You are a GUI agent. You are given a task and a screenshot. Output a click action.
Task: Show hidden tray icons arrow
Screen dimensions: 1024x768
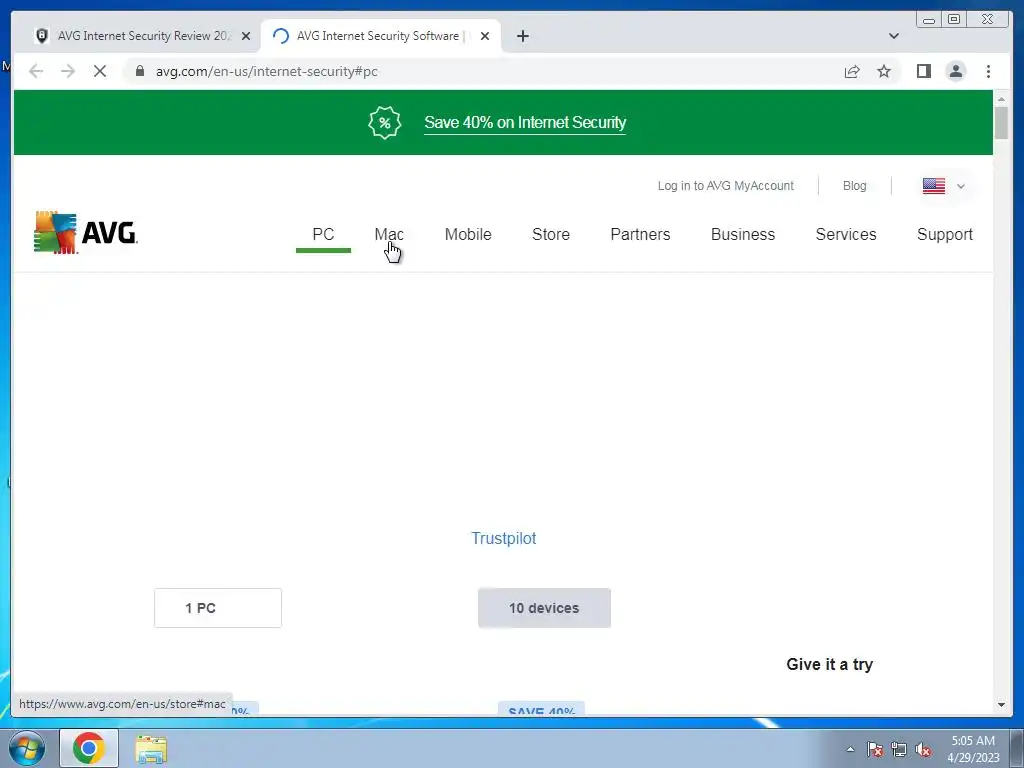850,750
